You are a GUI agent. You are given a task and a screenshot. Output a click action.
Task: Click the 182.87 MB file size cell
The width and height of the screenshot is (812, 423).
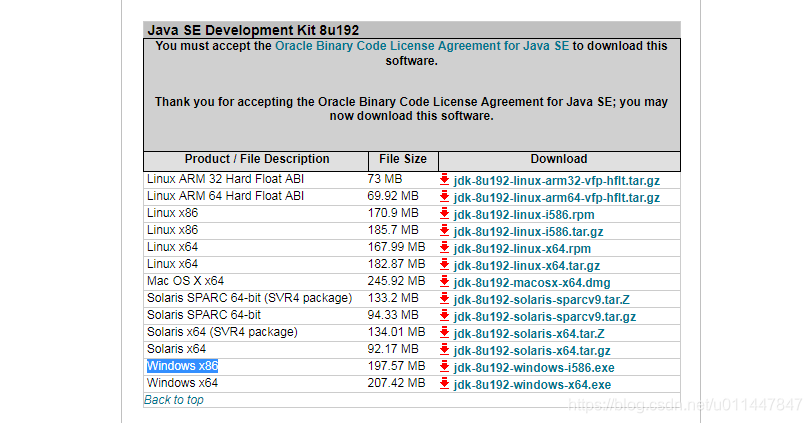point(396,264)
